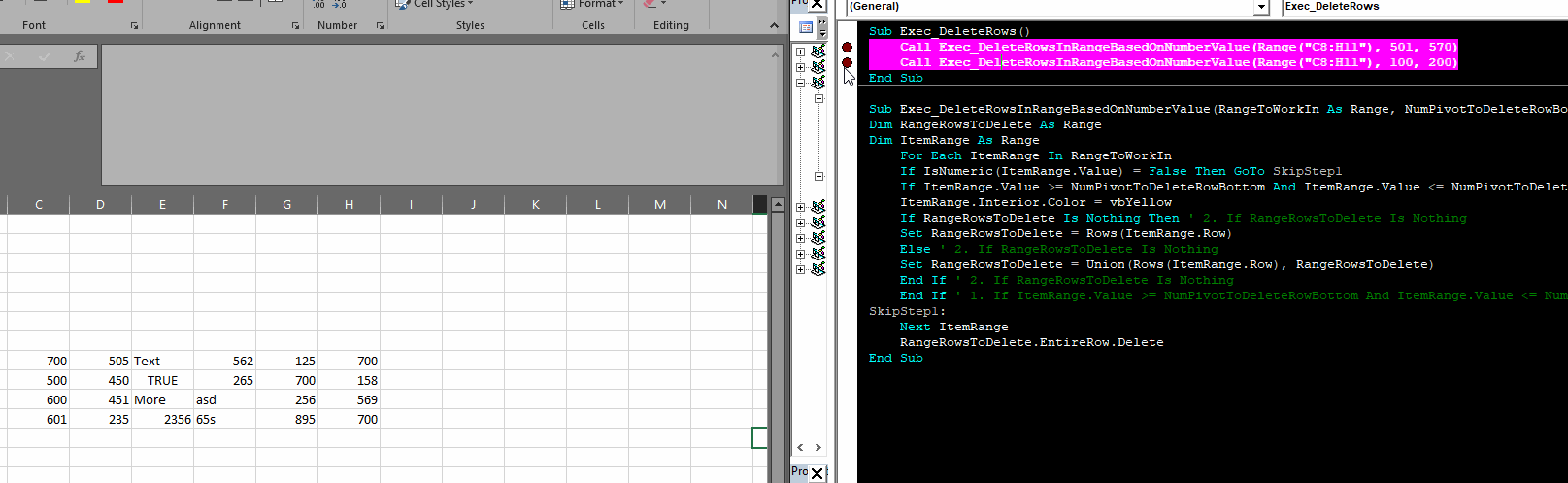
Task: Select the cell containing Text
Action: (163, 361)
